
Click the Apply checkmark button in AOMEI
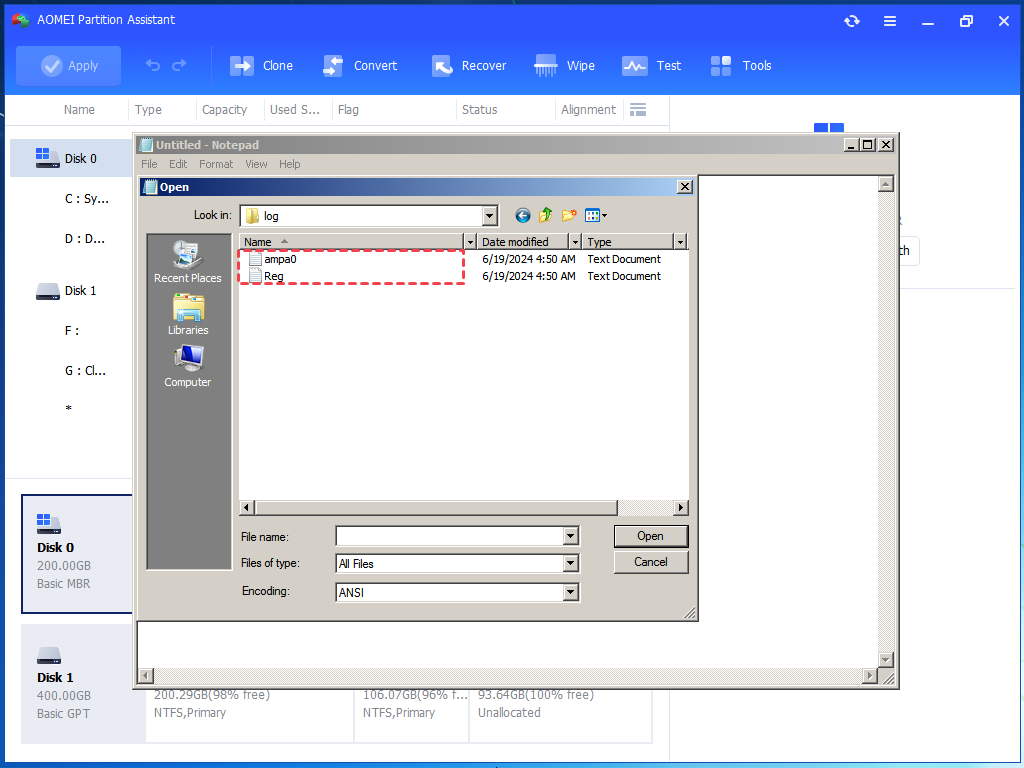(x=69, y=66)
